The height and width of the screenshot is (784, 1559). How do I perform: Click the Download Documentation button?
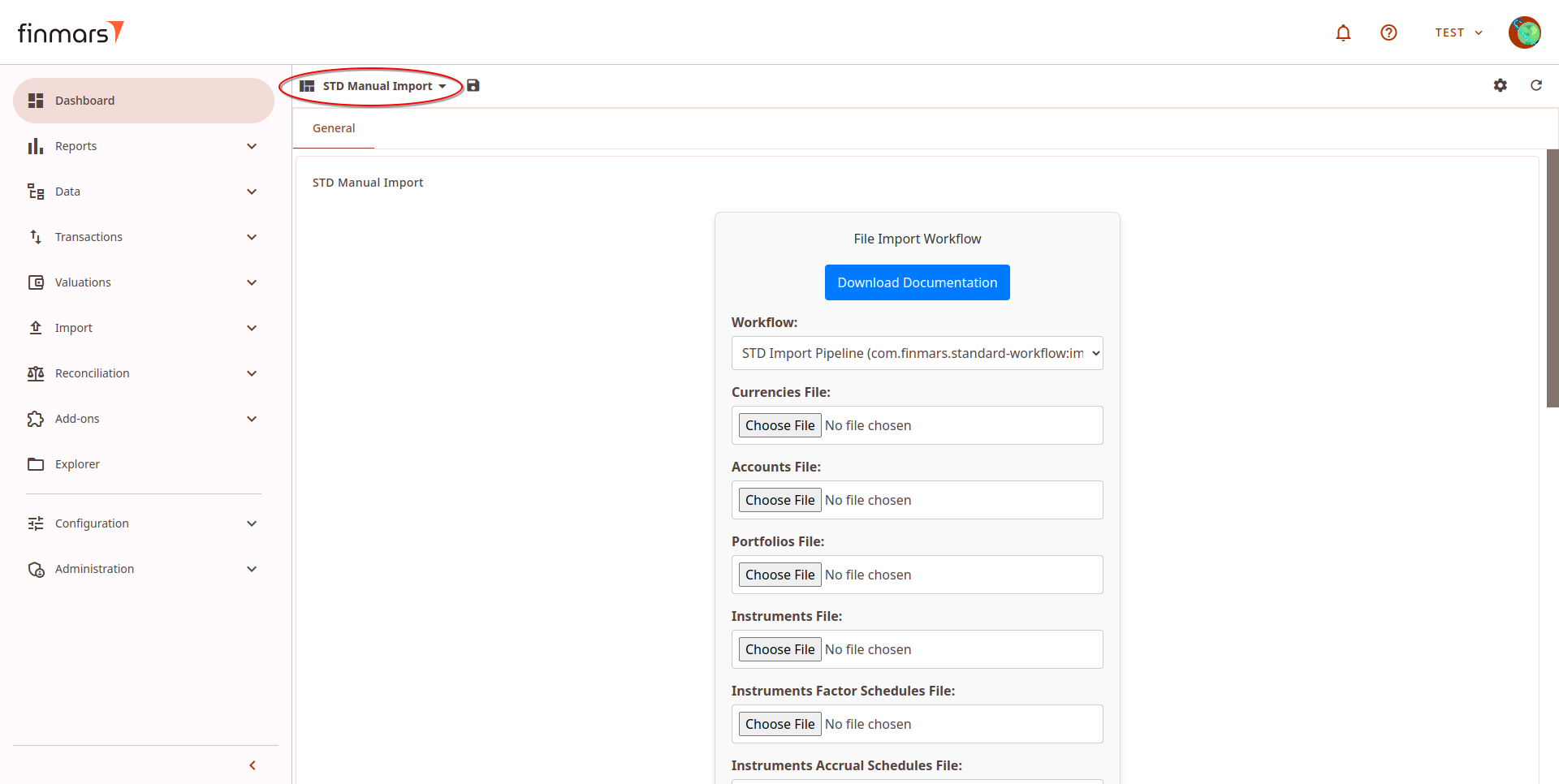pos(917,282)
